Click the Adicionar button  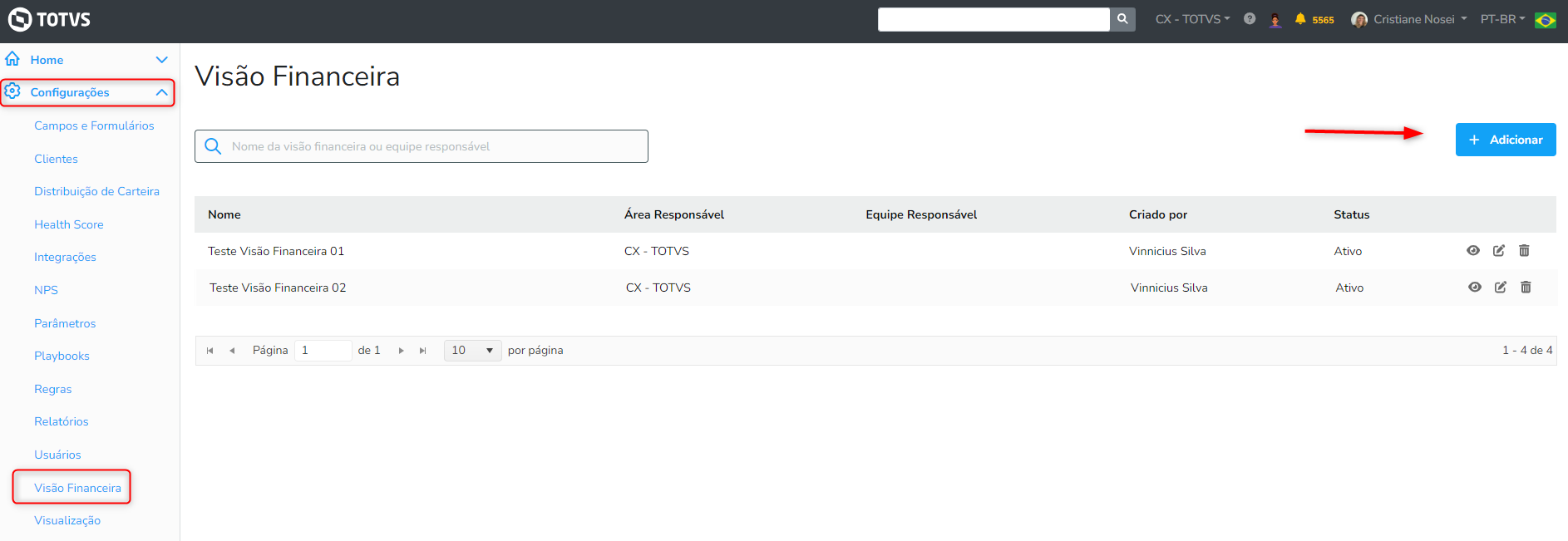coord(1506,140)
